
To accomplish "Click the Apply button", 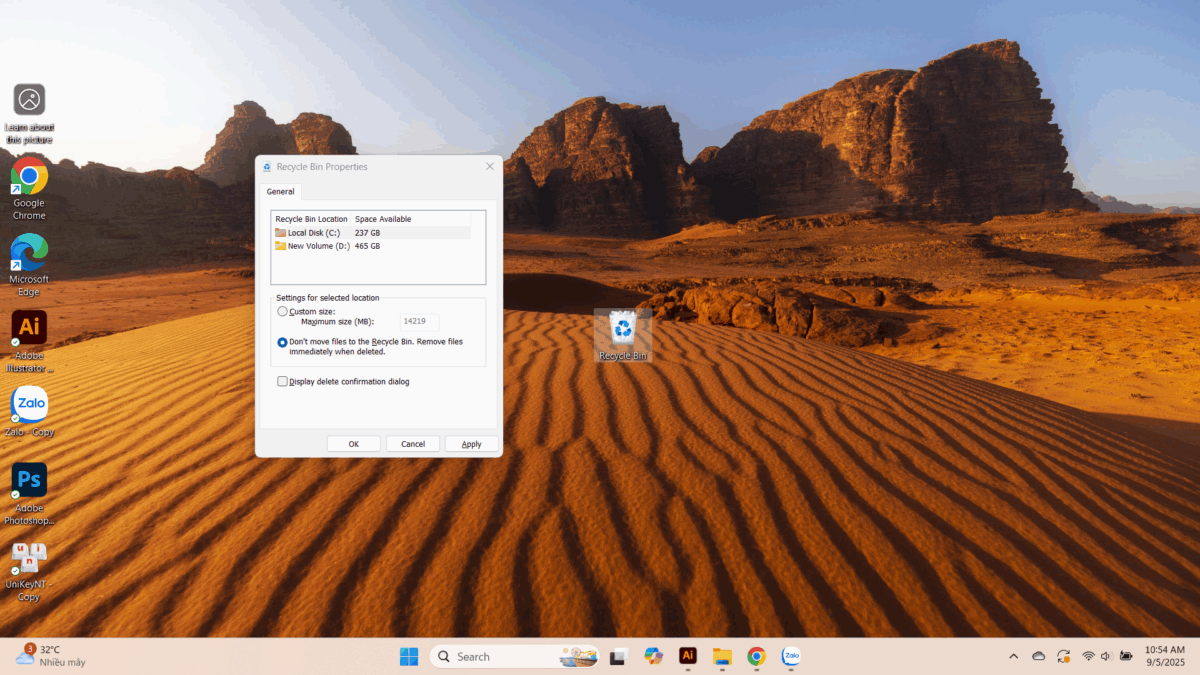I will coord(471,443).
